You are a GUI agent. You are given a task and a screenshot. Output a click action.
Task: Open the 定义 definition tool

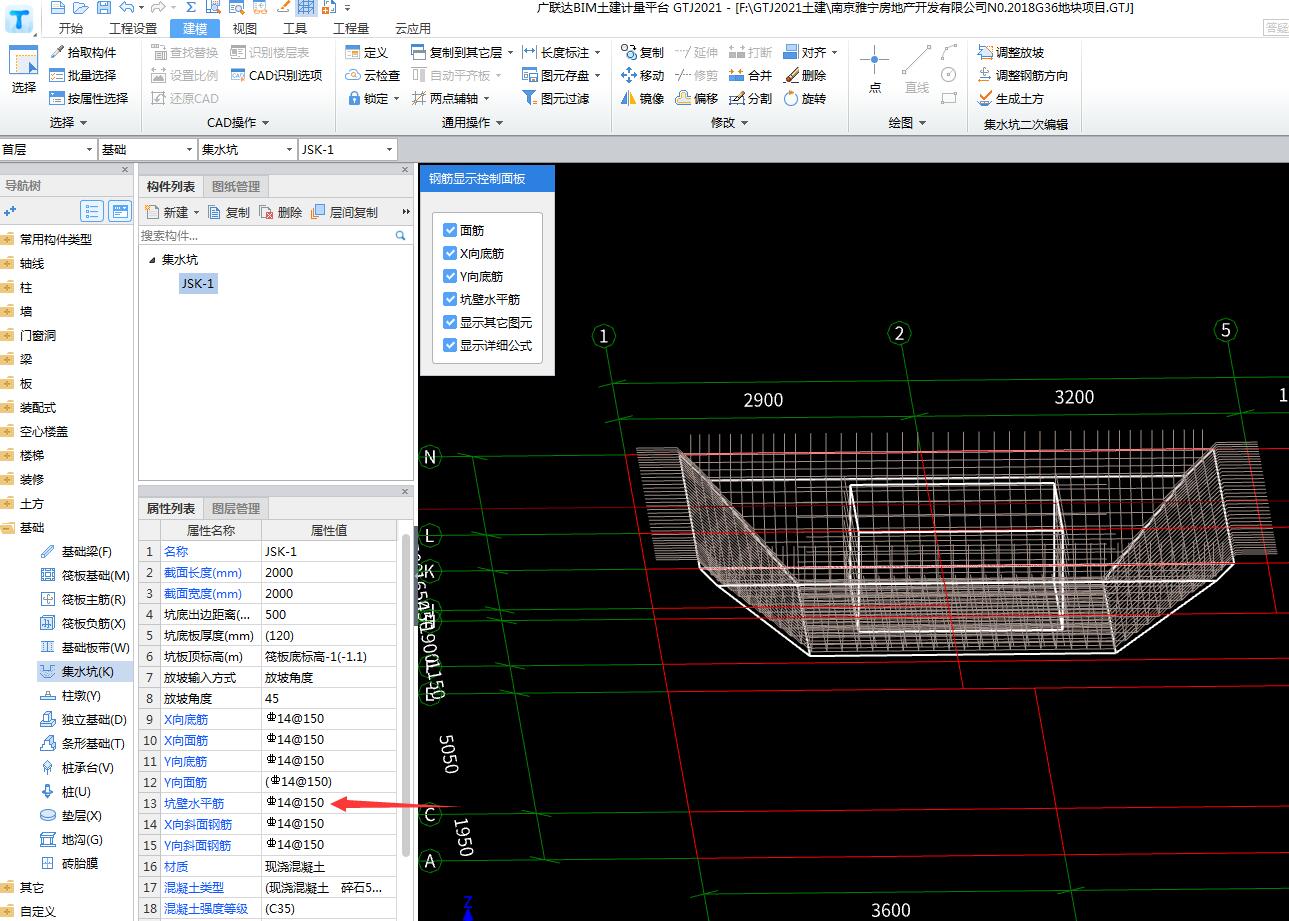tap(366, 52)
